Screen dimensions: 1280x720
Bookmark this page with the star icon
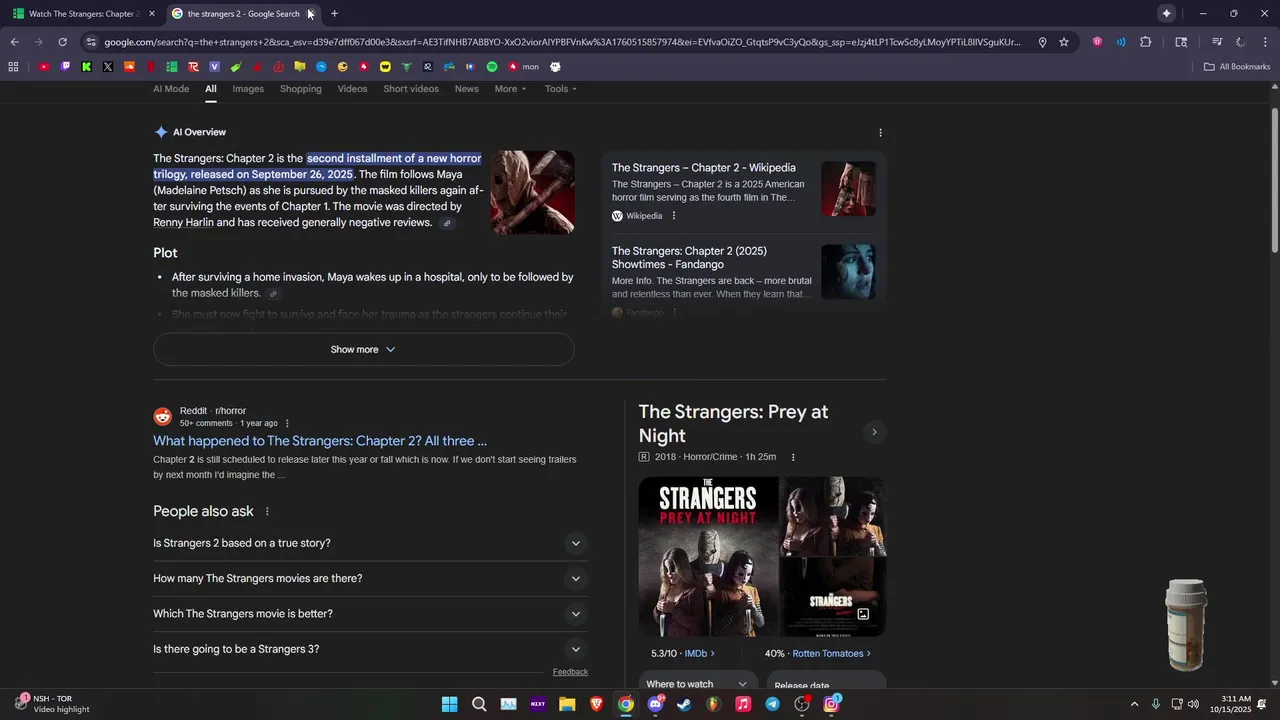tap(1064, 42)
